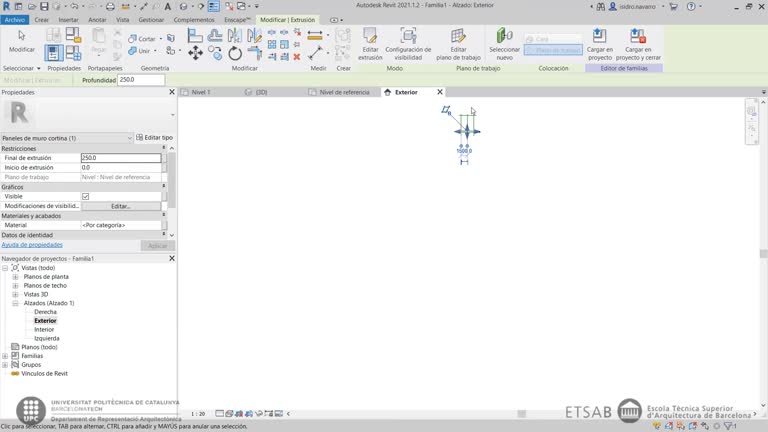The image size is (768, 432).
Task: Expand the Familias tree node
Action: click(5, 356)
